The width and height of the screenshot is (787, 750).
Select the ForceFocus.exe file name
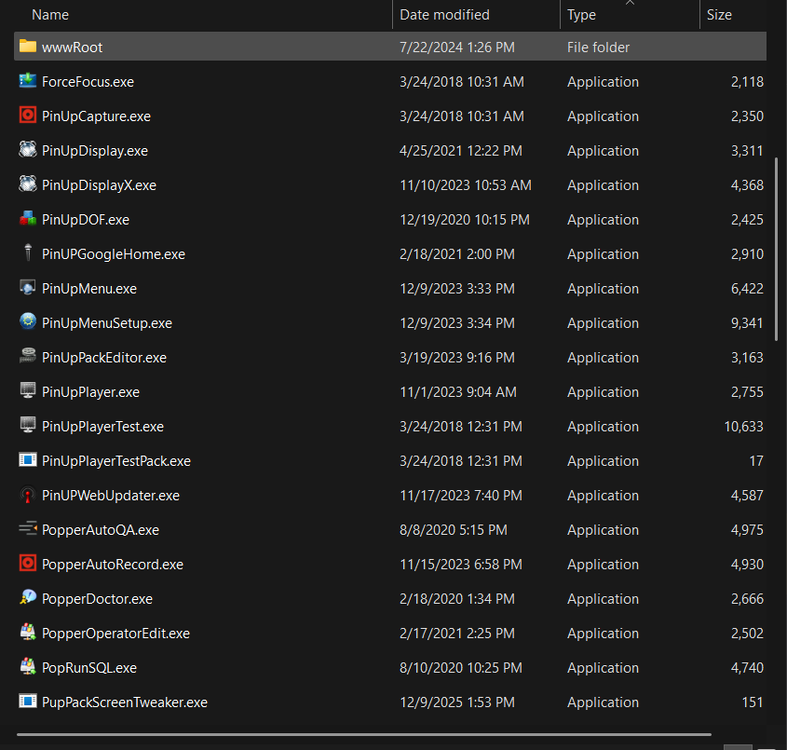[x=88, y=82]
